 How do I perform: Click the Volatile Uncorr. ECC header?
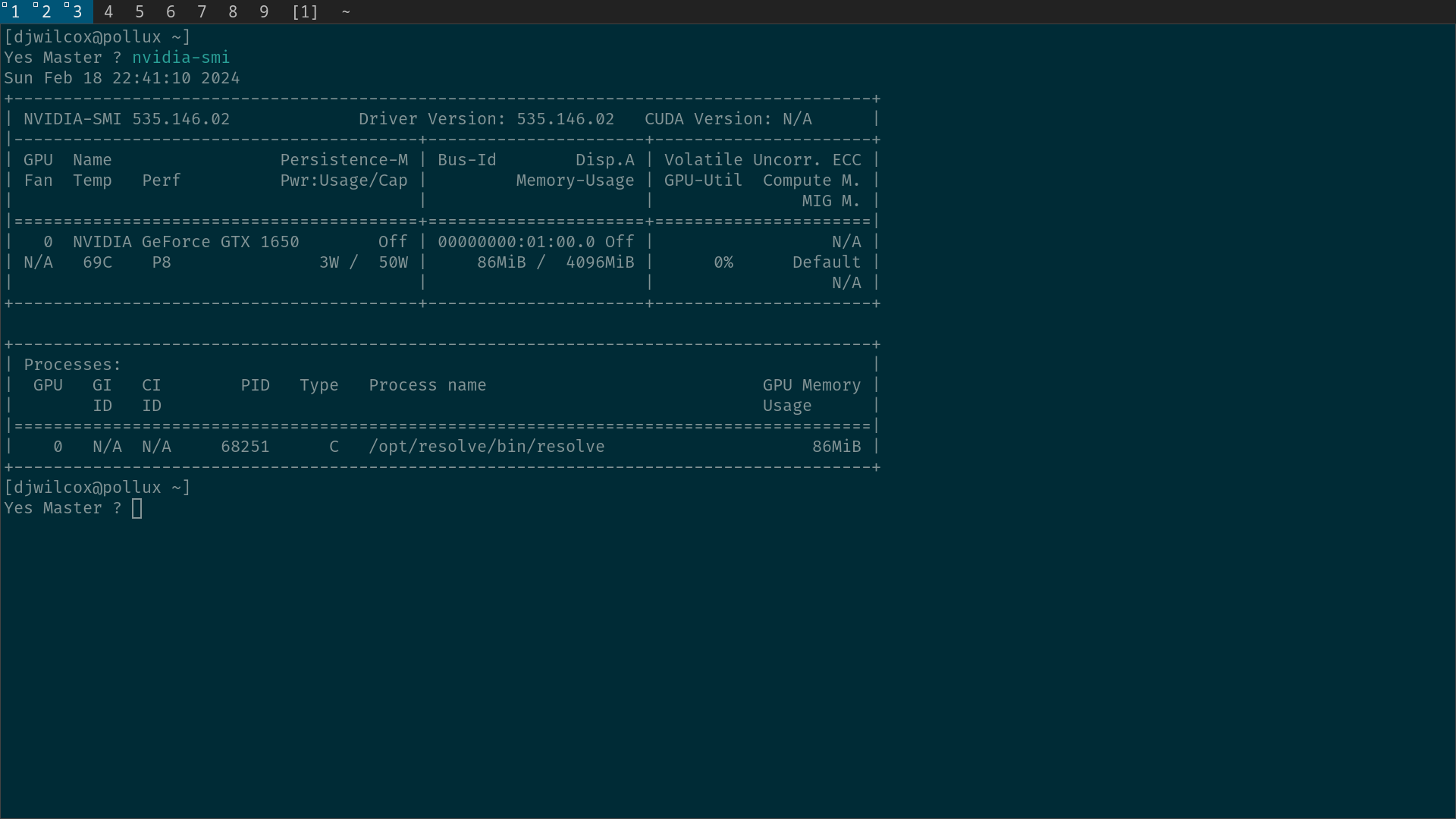763,160
